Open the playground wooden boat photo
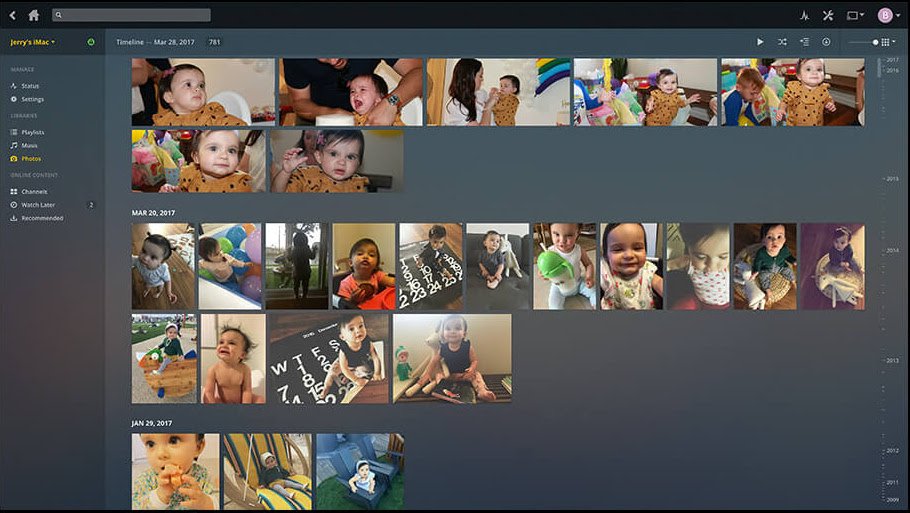Viewport: 910px width, 513px height. (x=164, y=359)
